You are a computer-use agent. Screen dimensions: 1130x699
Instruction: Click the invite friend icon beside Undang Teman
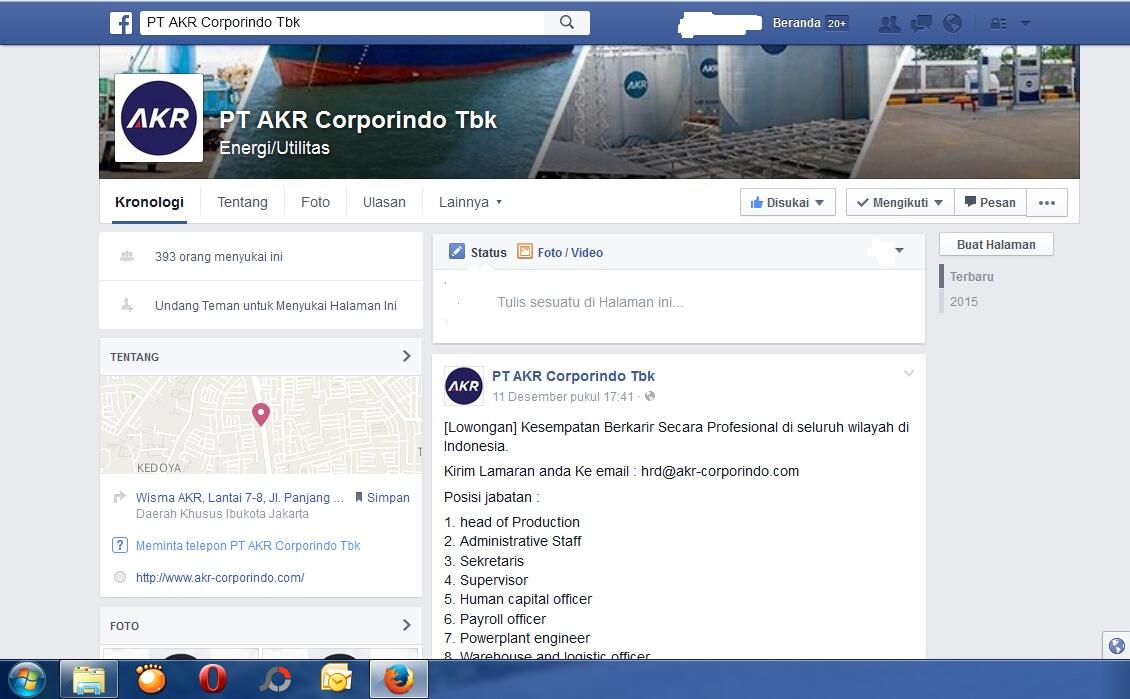click(x=127, y=306)
